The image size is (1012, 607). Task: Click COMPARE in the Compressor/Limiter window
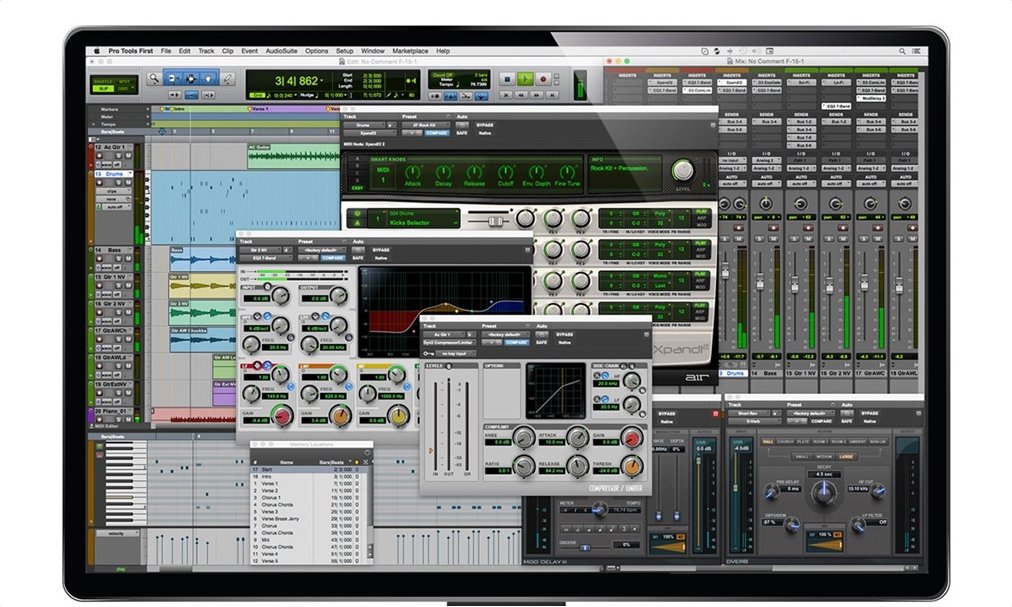click(x=516, y=342)
